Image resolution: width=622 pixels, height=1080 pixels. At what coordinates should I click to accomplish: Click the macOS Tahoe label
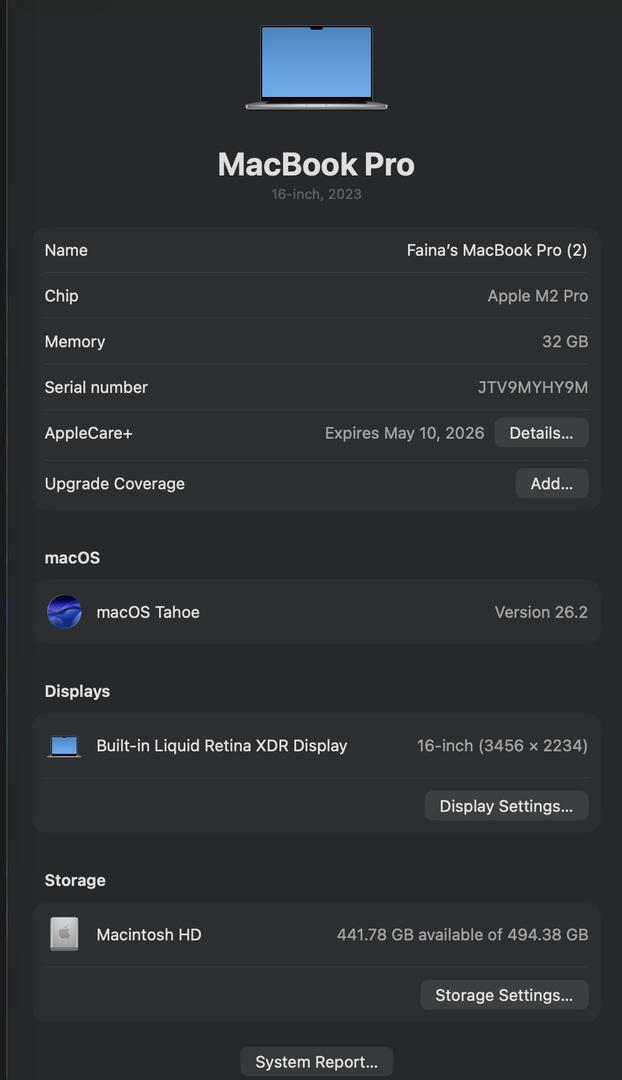point(148,612)
